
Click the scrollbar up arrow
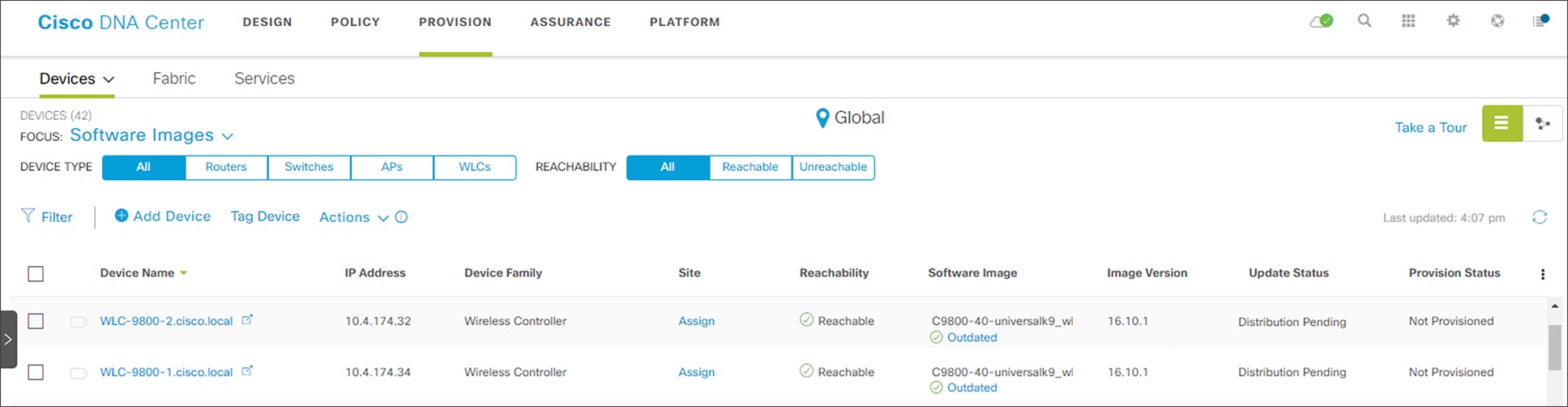click(1554, 306)
